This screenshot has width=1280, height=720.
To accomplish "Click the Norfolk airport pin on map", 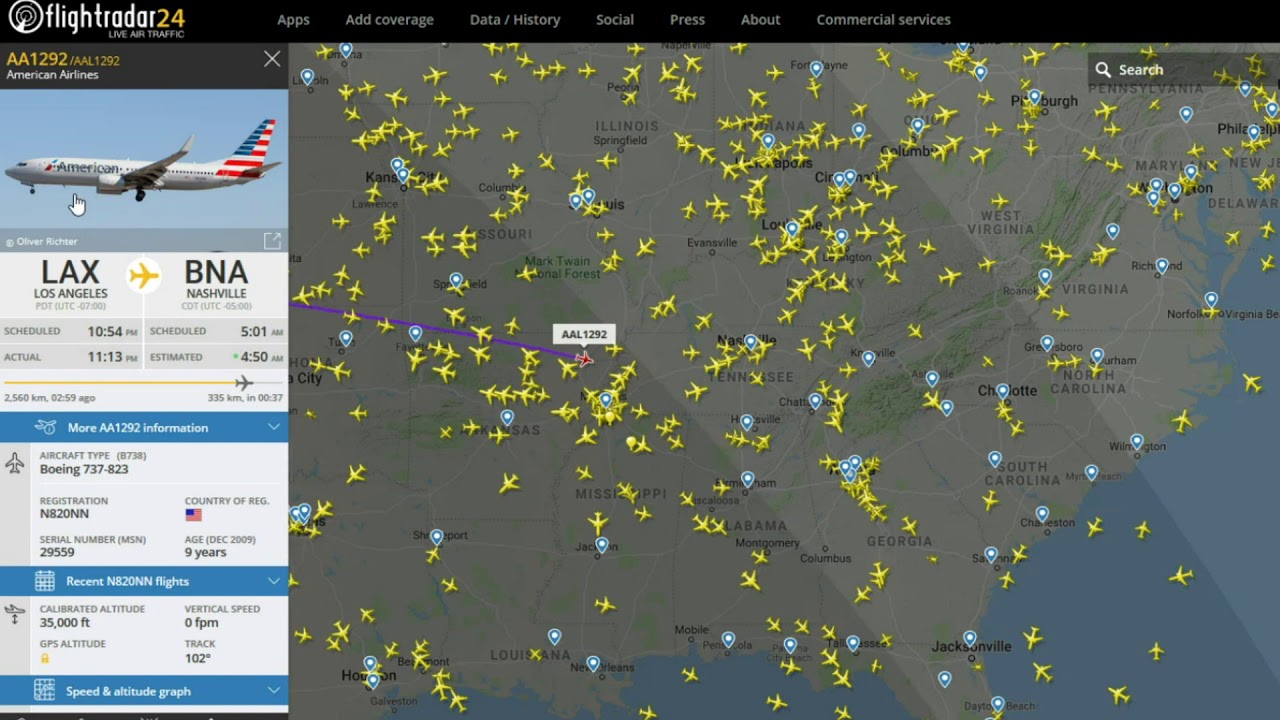I will coord(1211,299).
